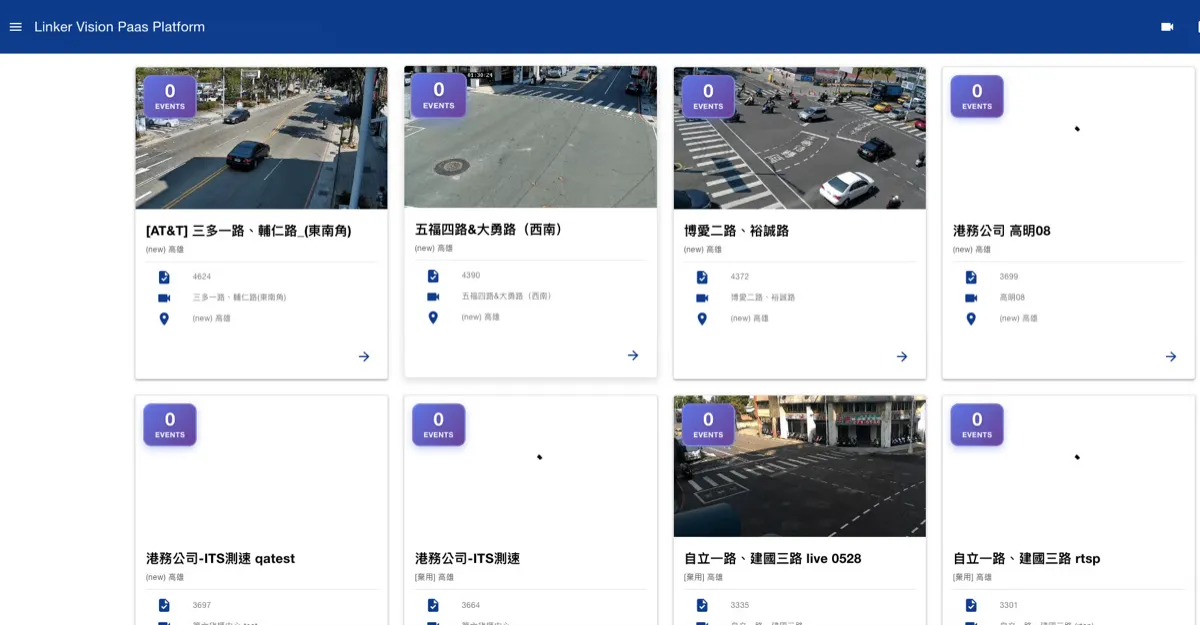This screenshot has height=625, width=1200.
Task: Open 博愛二路、裕誠路 intersection thumbnail
Action: coord(800,138)
